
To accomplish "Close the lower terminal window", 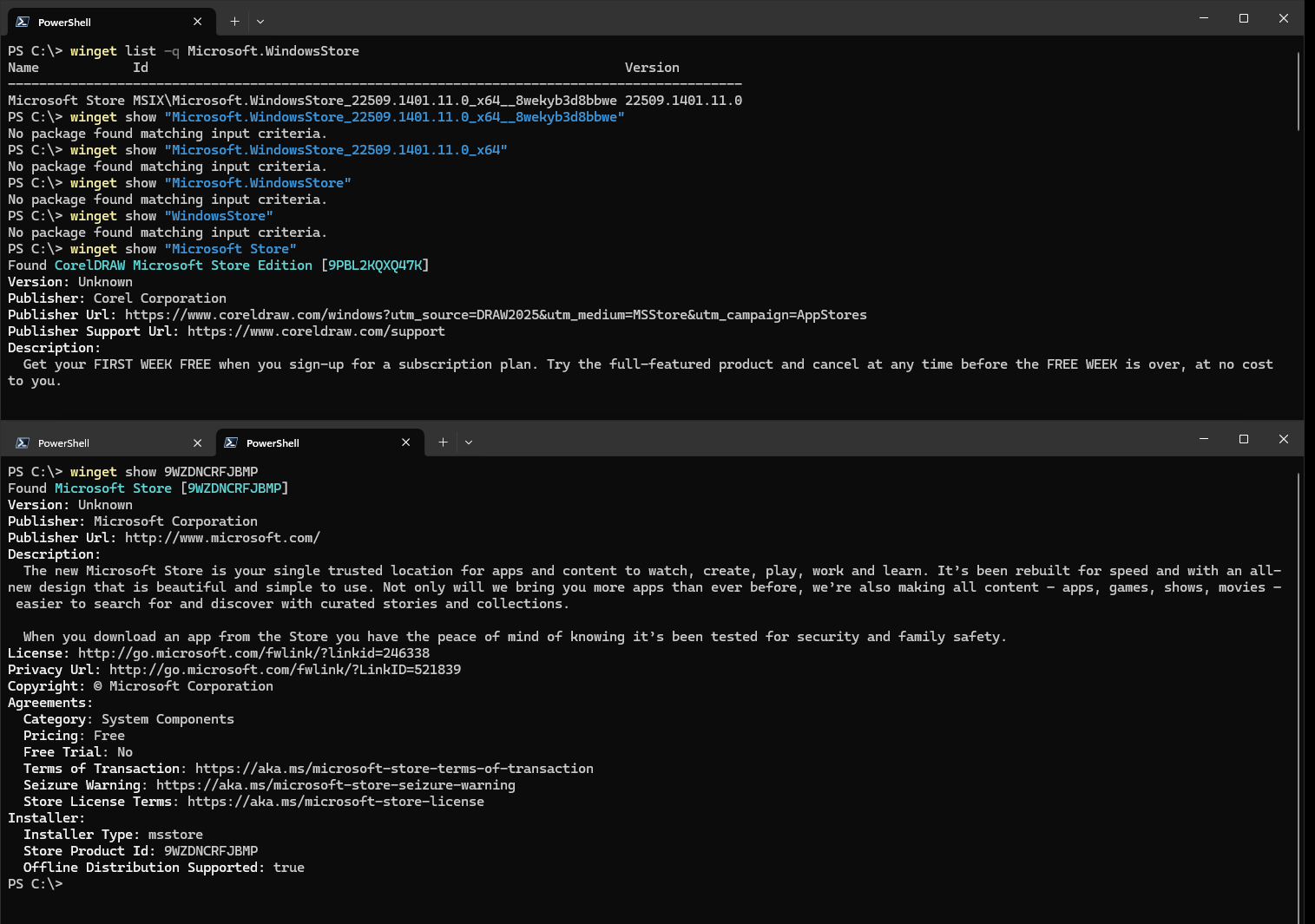I will (x=1284, y=439).
